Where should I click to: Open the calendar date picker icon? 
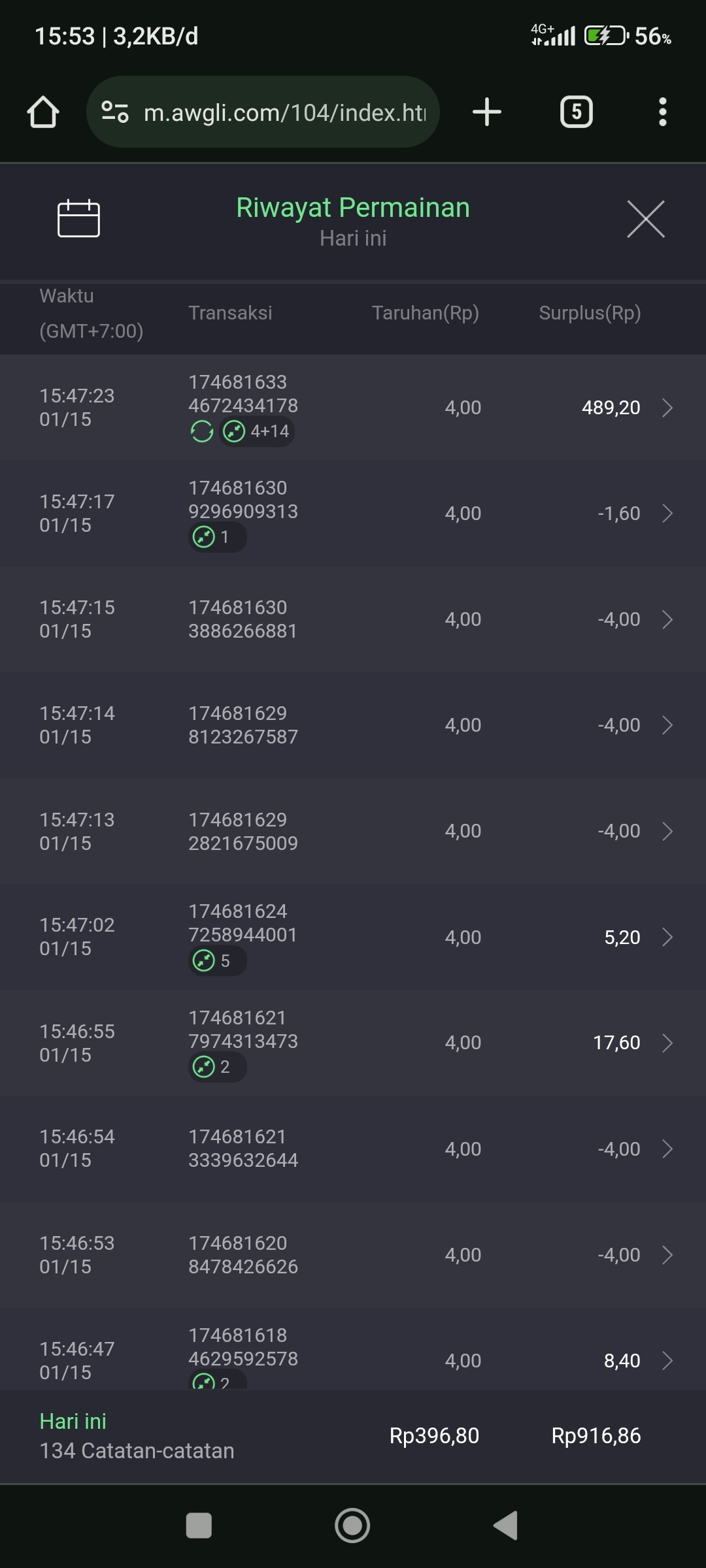pos(78,218)
